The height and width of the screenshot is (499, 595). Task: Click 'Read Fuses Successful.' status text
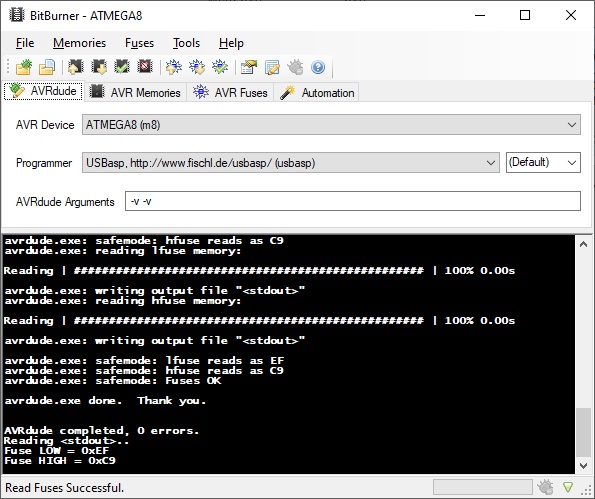pyautogui.click(x=65, y=487)
